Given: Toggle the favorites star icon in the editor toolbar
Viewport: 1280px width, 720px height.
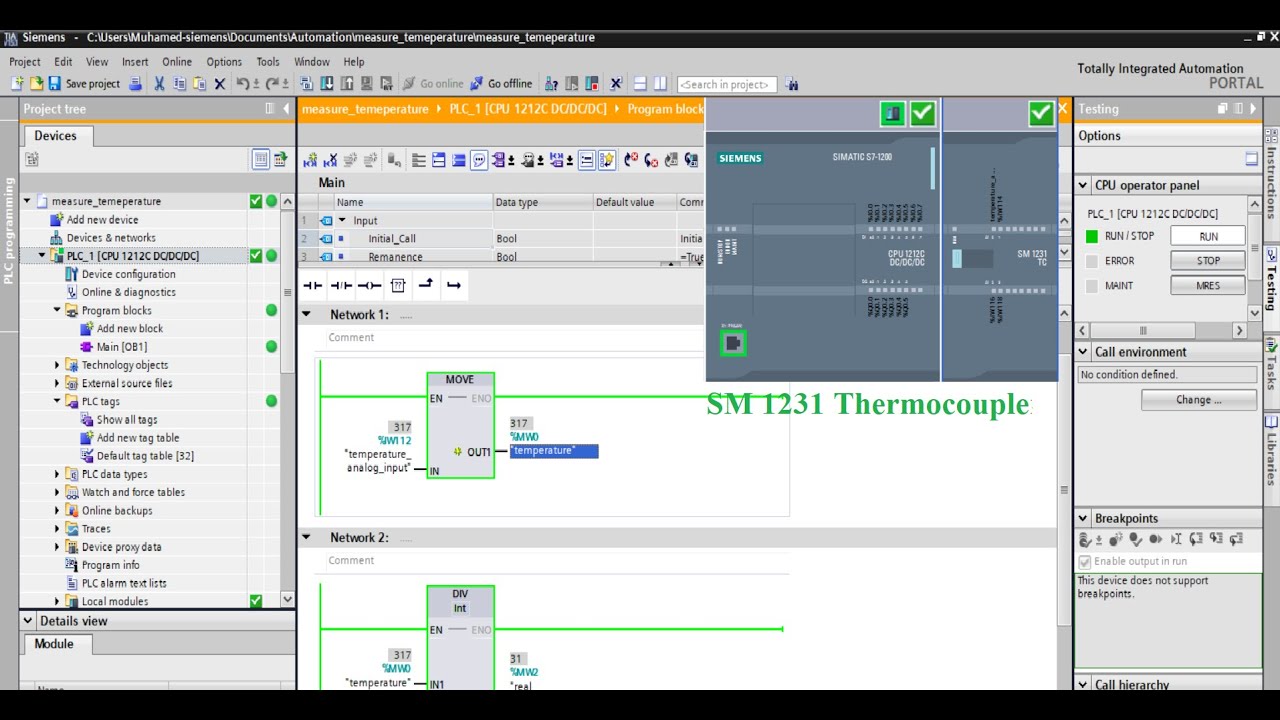Looking at the screenshot, I should click(606, 160).
